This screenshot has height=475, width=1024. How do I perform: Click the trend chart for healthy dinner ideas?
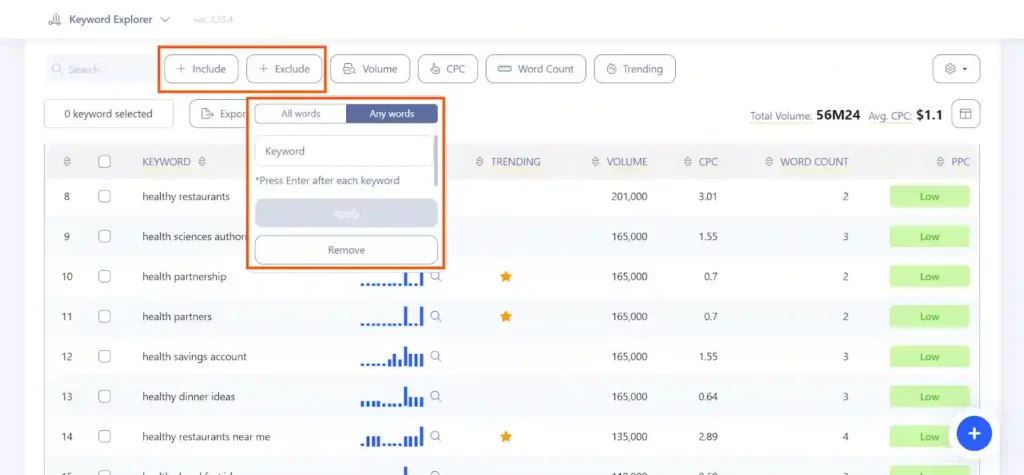[x=392, y=397]
